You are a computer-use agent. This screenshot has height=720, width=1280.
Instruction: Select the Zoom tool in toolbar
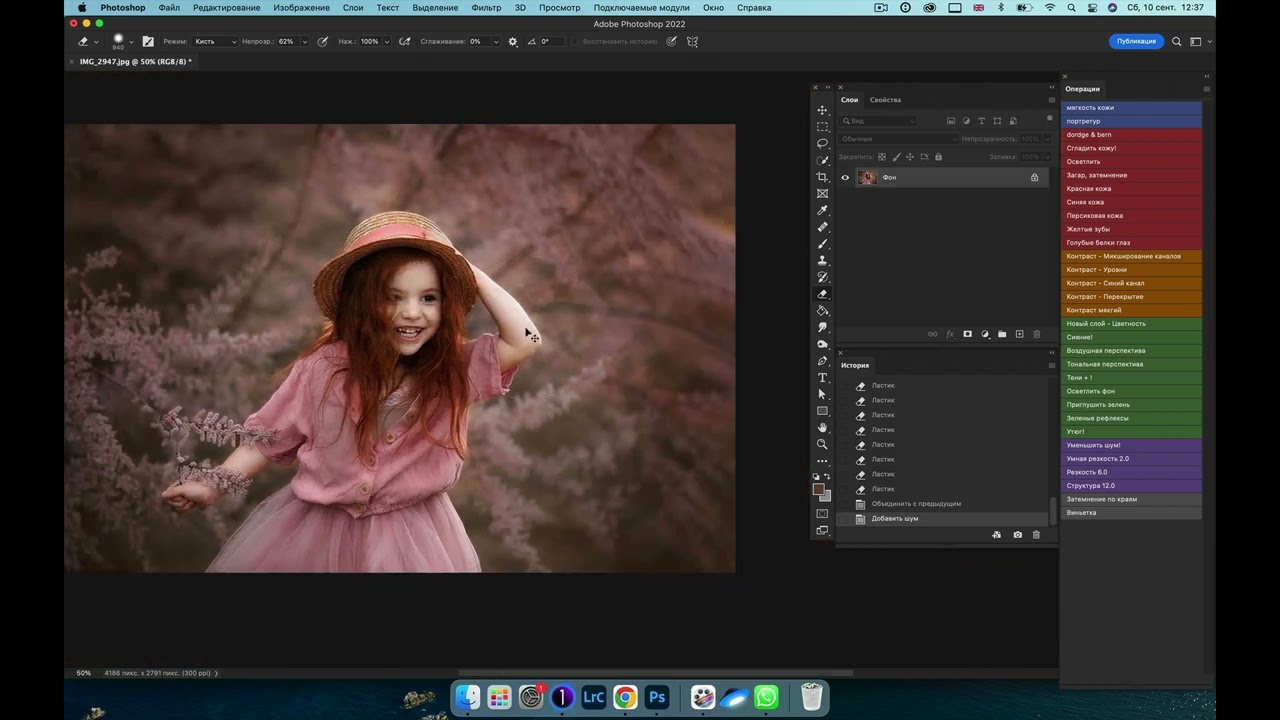pyautogui.click(x=822, y=444)
